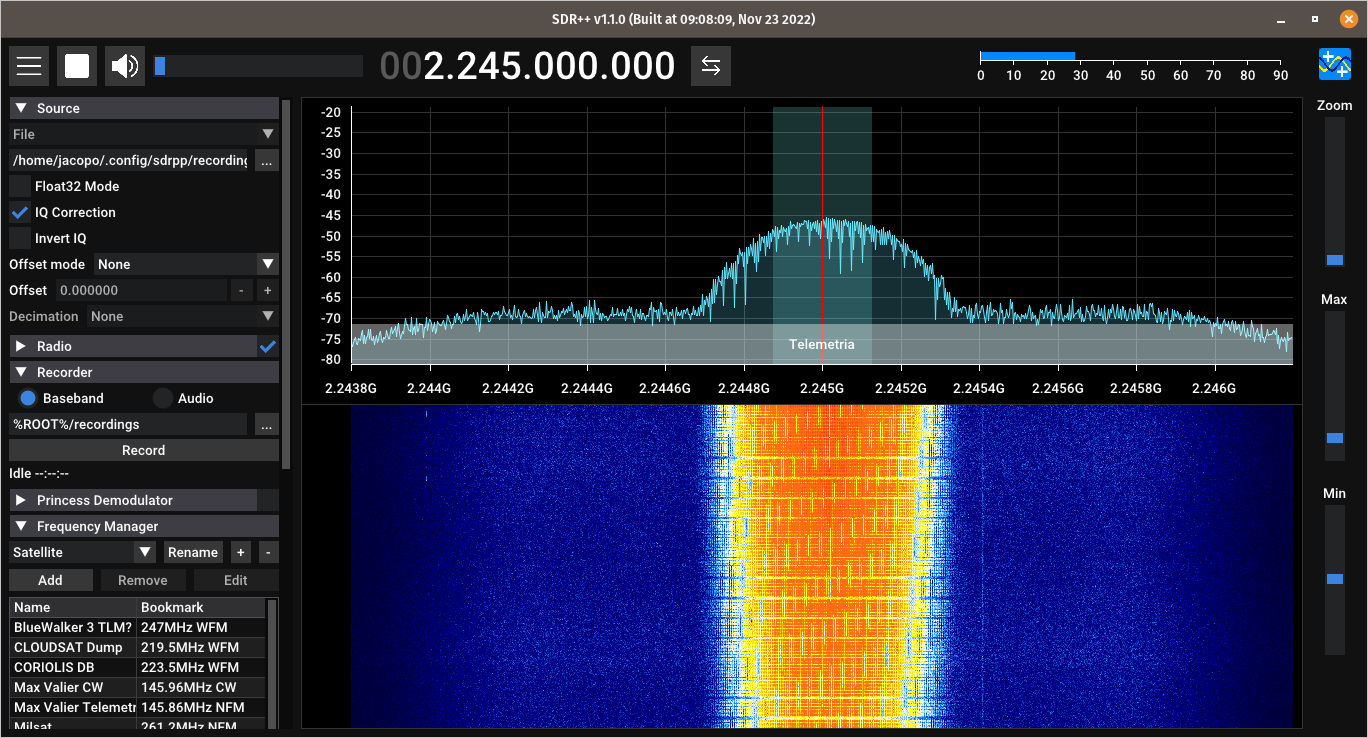Image resolution: width=1368 pixels, height=738 pixels.
Task: Expand the Princess Demodulator section
Action: [x=133, y=500]
